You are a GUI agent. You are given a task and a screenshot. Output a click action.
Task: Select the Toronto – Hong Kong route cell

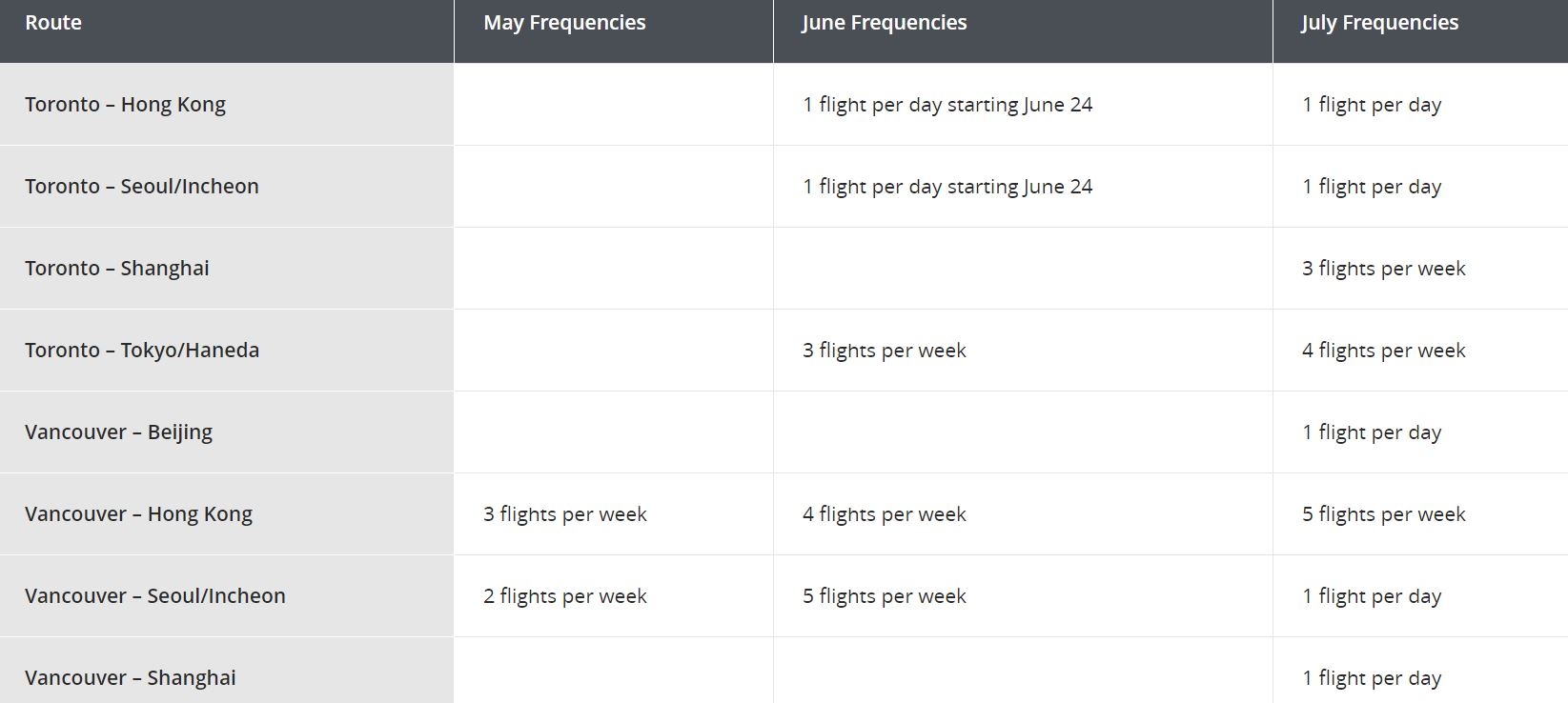(x=227, y=105)
